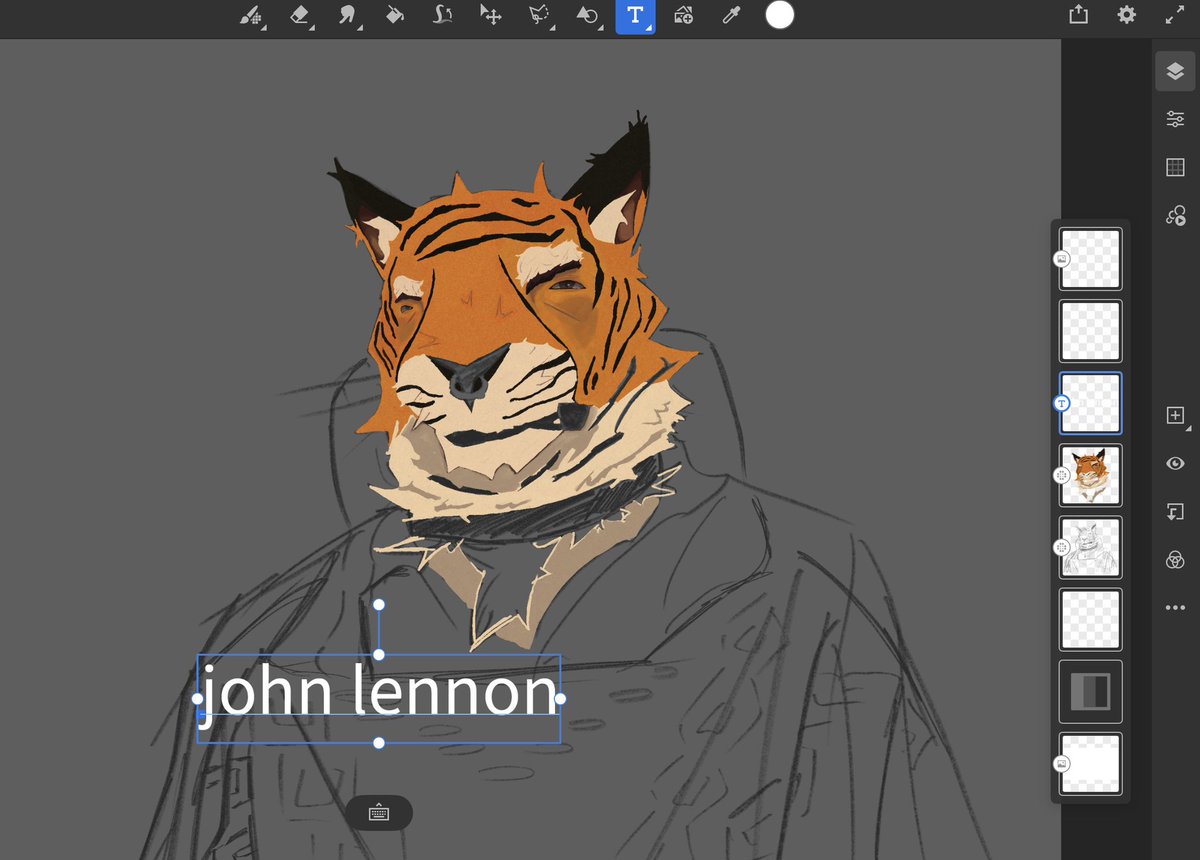The width and height of the screenshot is (1200, 860).
Task: Click the left-side text box handle
Action: pyautogui.click(x=197, y=699)
